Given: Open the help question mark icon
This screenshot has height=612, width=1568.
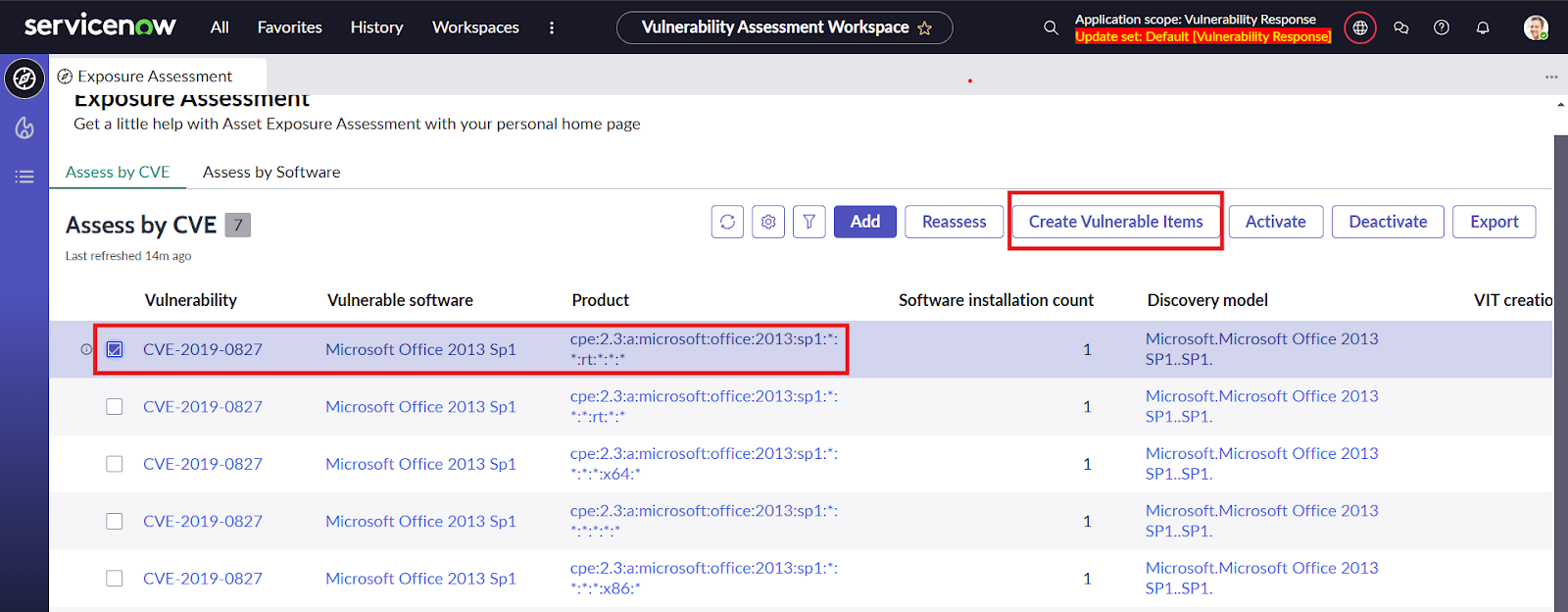Looking at the screenshot, I should point(1442,27).
